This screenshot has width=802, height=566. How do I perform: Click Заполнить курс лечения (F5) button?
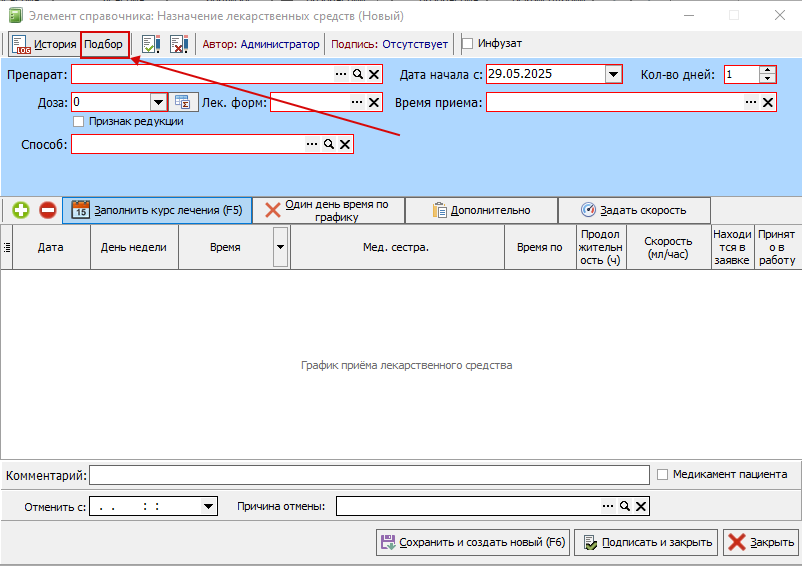pyautogui.click(x=157, y=210)
